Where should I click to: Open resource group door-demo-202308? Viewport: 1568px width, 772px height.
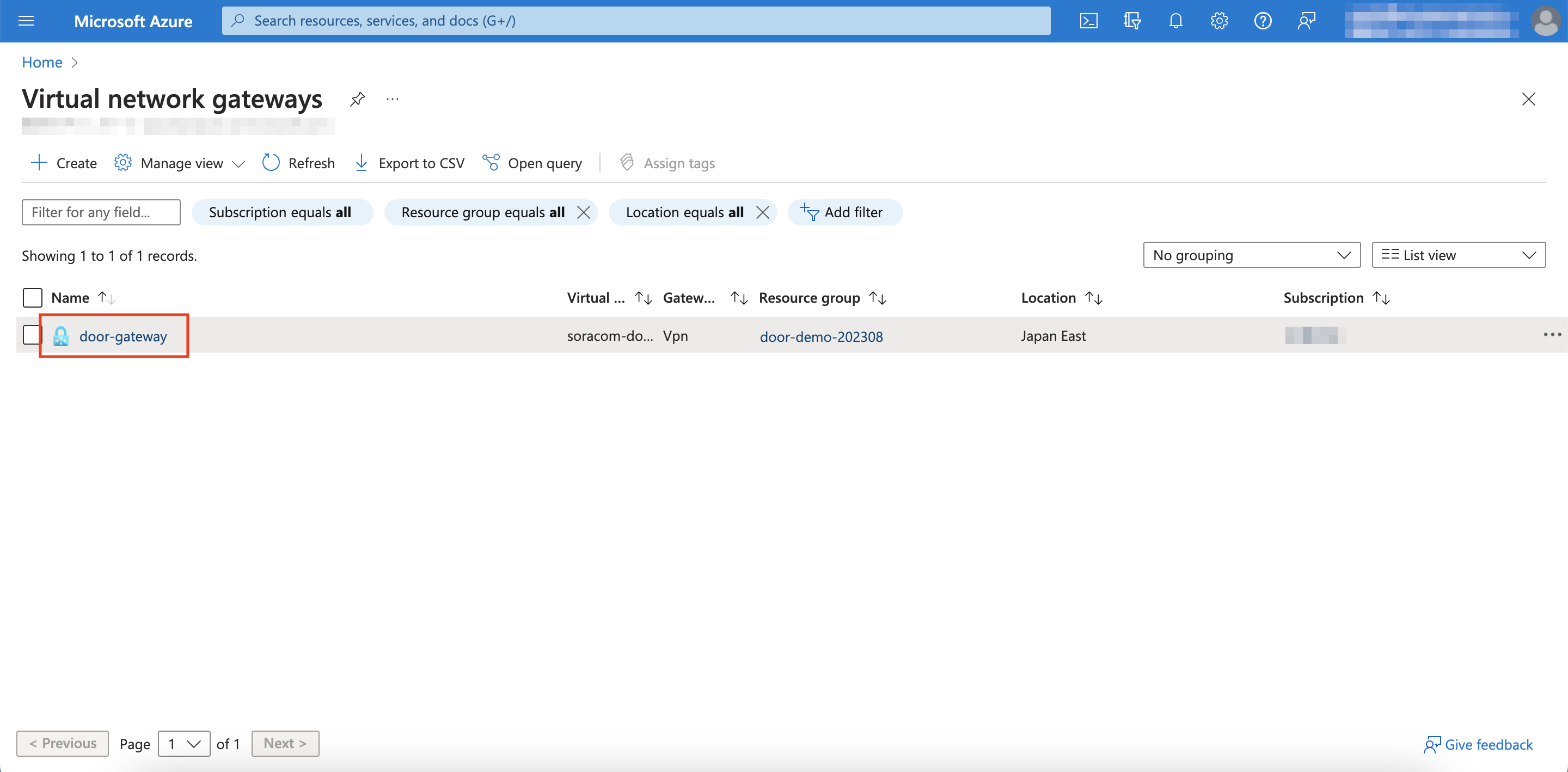point(822,336)
